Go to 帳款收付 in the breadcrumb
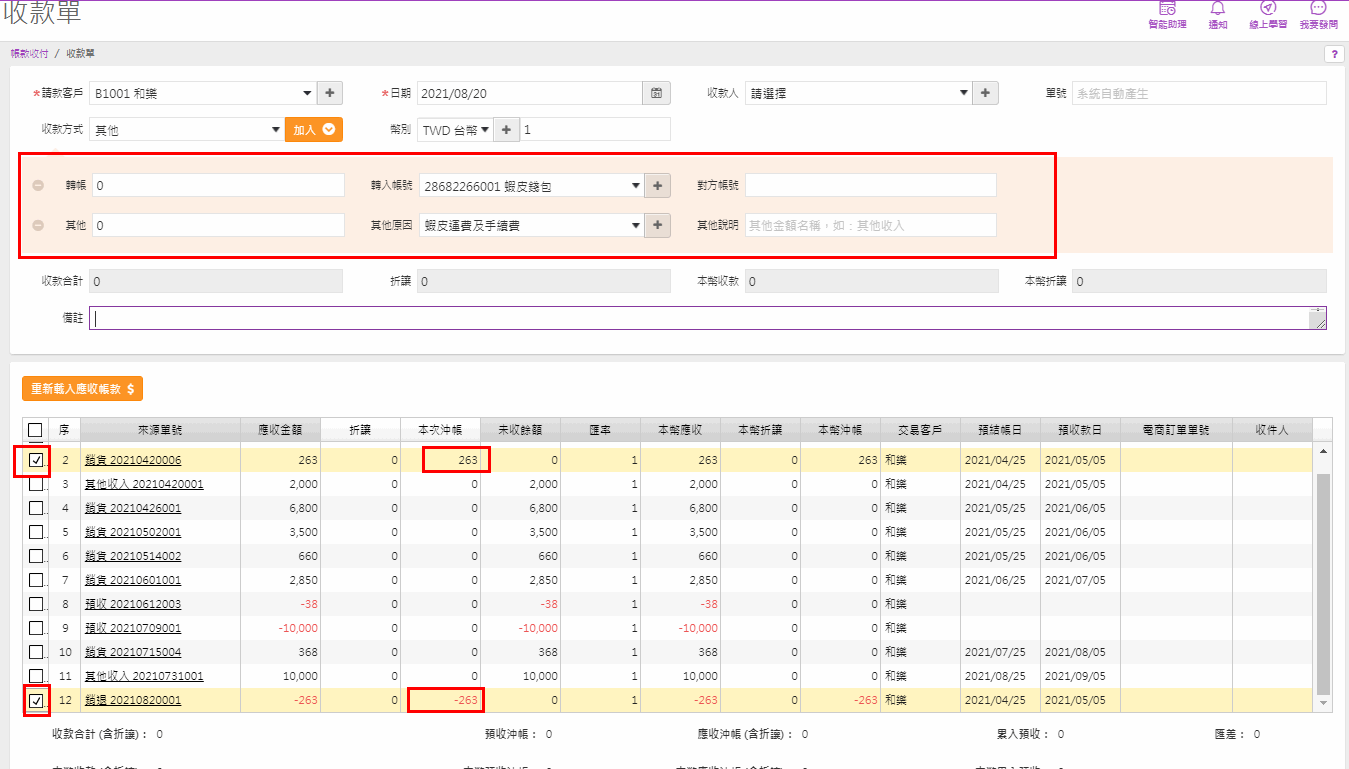This screenshot has height=769, width=1349. pyautogui.click(x=29, y=53)
